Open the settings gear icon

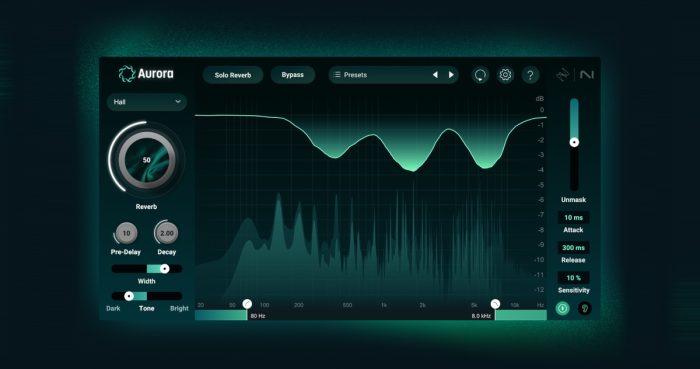coord(505,75)
